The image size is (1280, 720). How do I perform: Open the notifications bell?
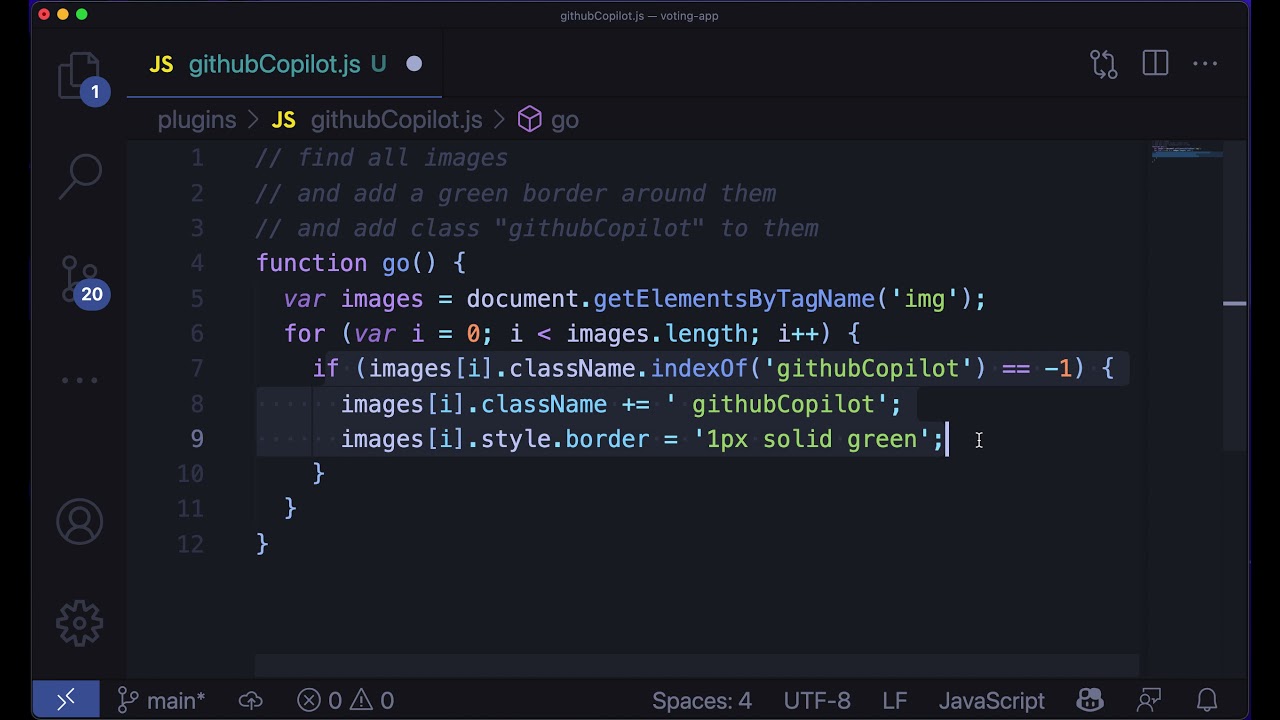pos(1207,700)
